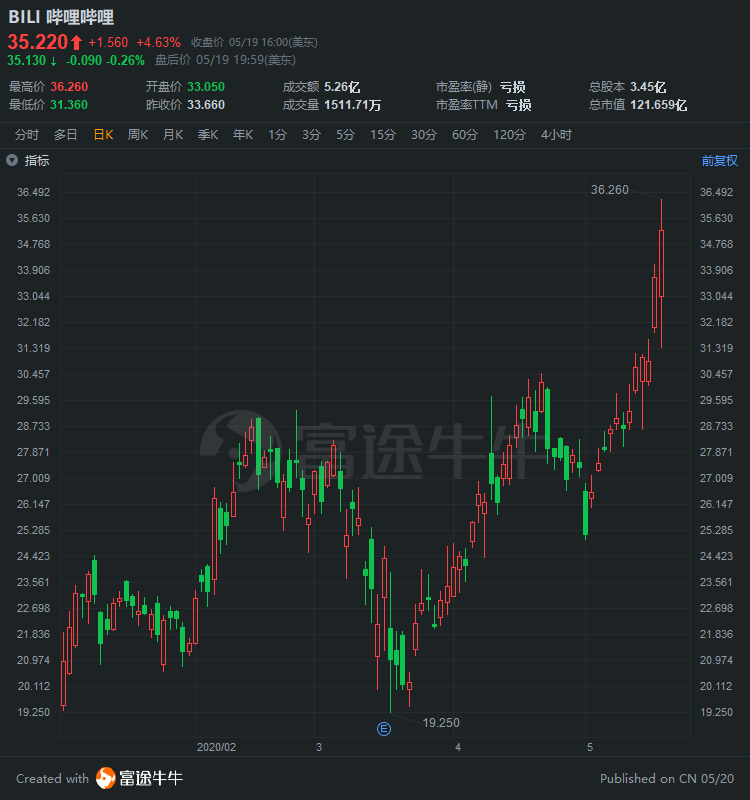This screenshot has width=750, height=800.
Task: Switch chart to 周K weekly view
Action: pyautogui.click(x=138, y=135)
